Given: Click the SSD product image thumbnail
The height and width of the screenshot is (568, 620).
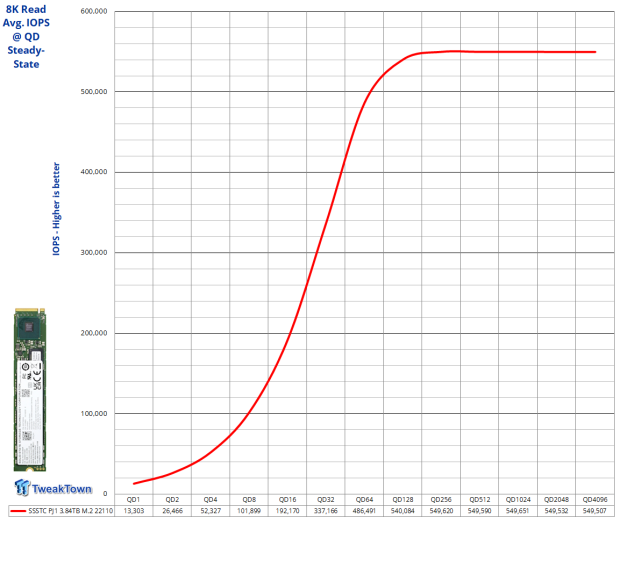Looking at the screenshot, I should 30,390.
